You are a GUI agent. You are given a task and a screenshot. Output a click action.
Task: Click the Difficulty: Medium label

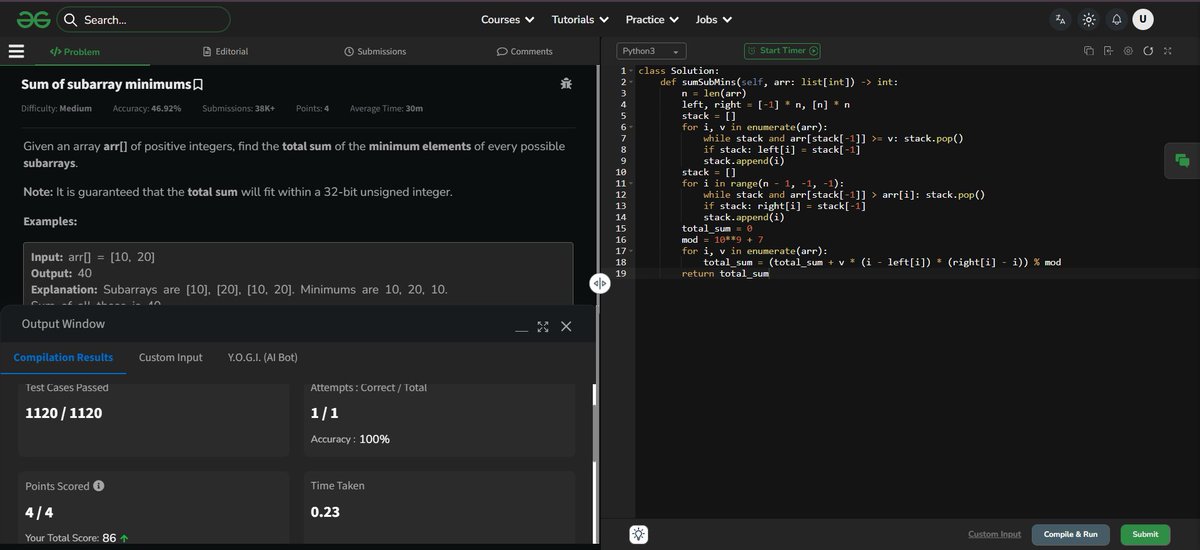(57, 108)
